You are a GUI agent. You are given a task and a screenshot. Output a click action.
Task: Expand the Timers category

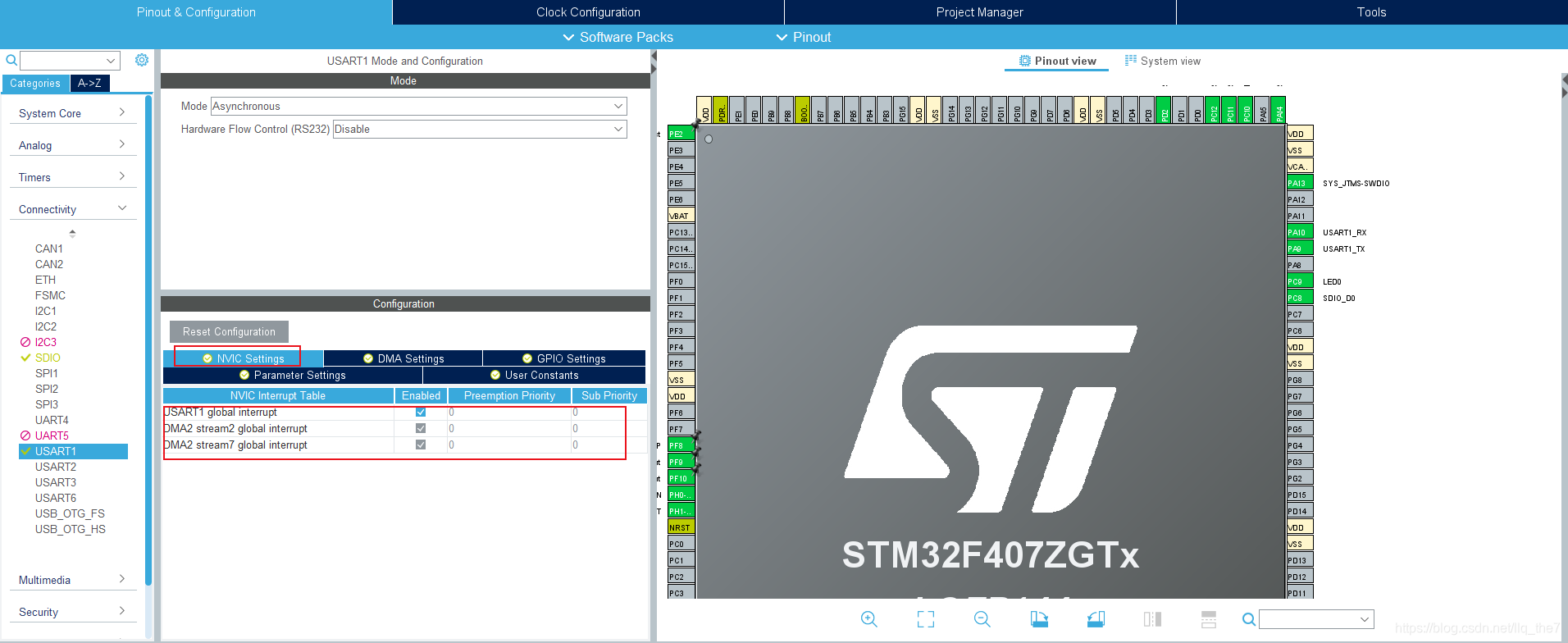point(73,177)
